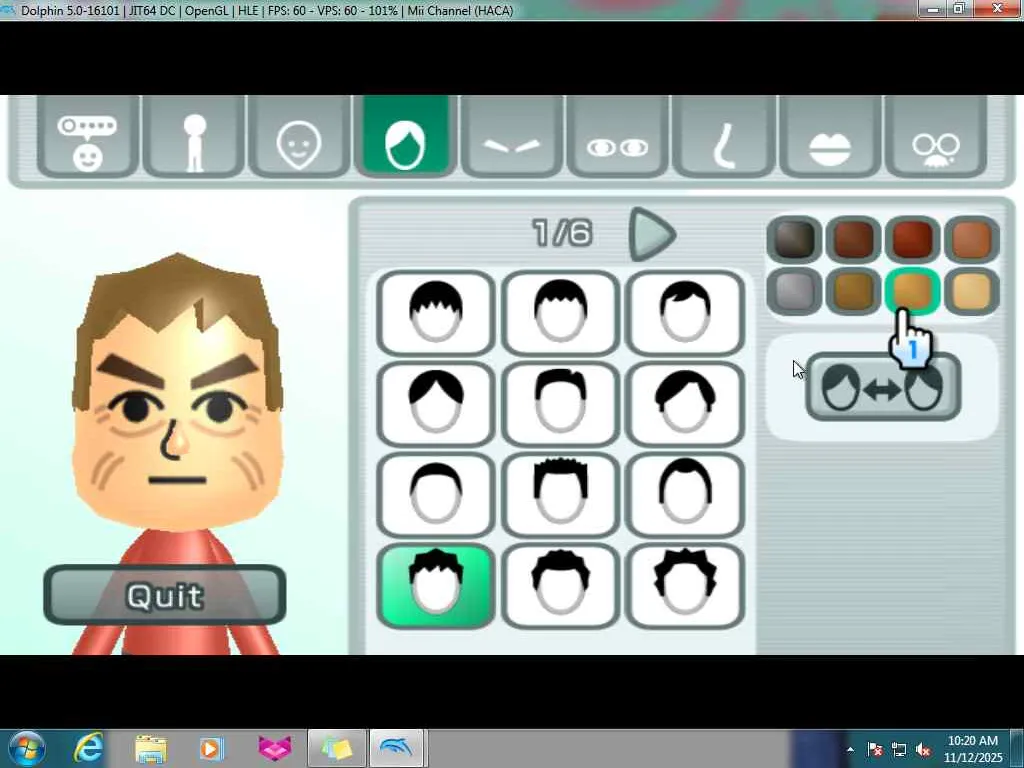Open the nickname and profile tab
The width and height of the screenshot is (1024, 768).
(88, 137)
